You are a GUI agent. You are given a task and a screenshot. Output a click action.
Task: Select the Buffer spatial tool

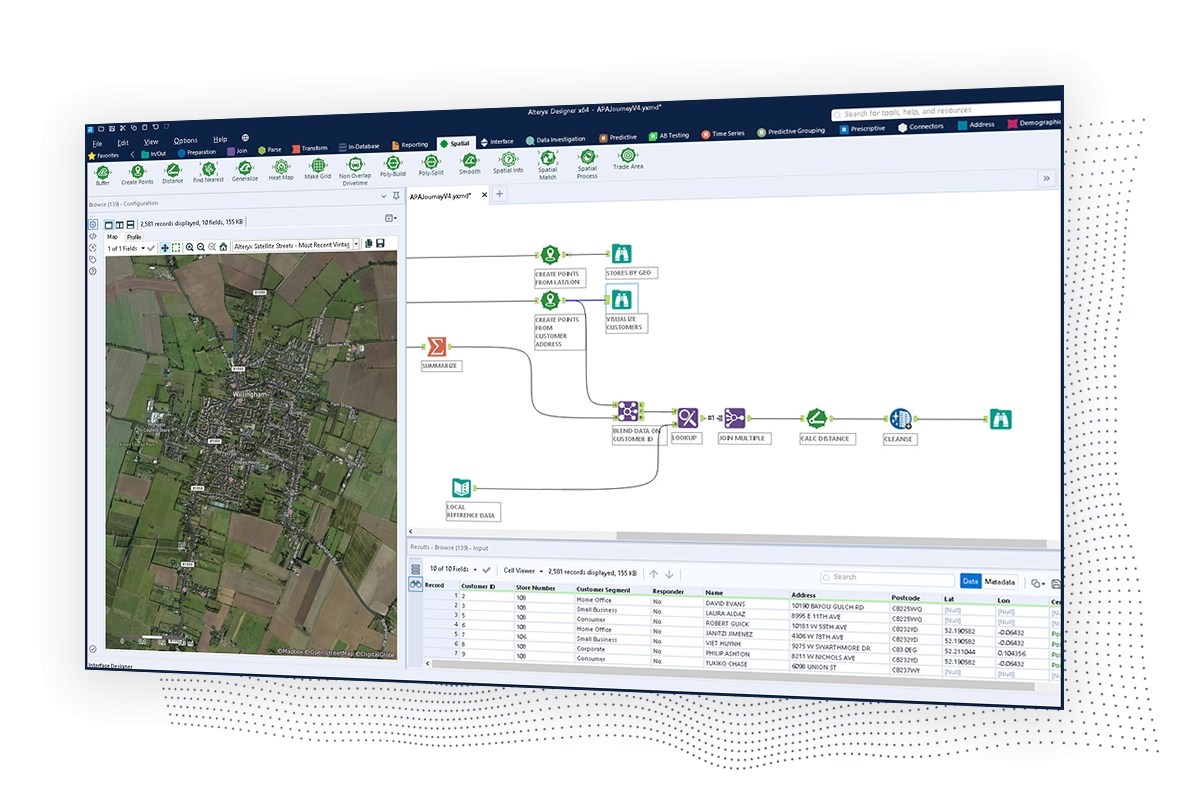pyautogui.click(x=102, y=175)
